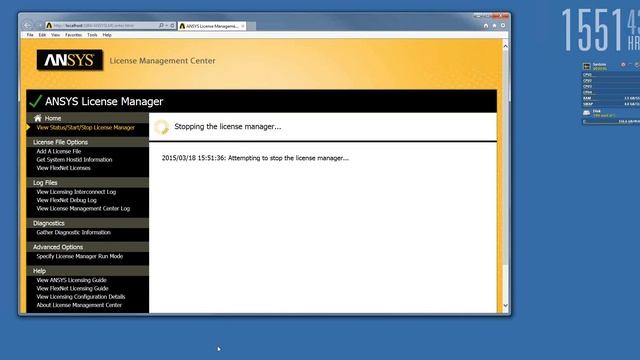Click the search magnifier in address bar
Screen dimensions: 640x360
click(161, 26)
